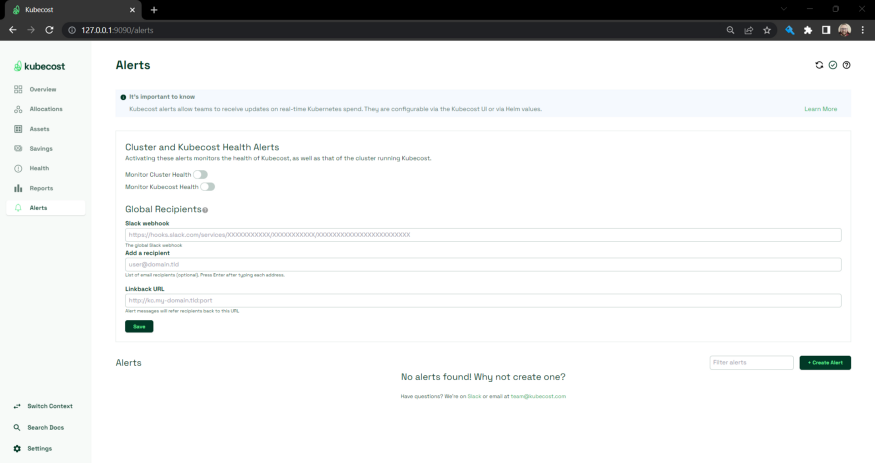Bookmark this page with star icon
The height and width of the screenshot is (463, 875).
coord(767,30)
